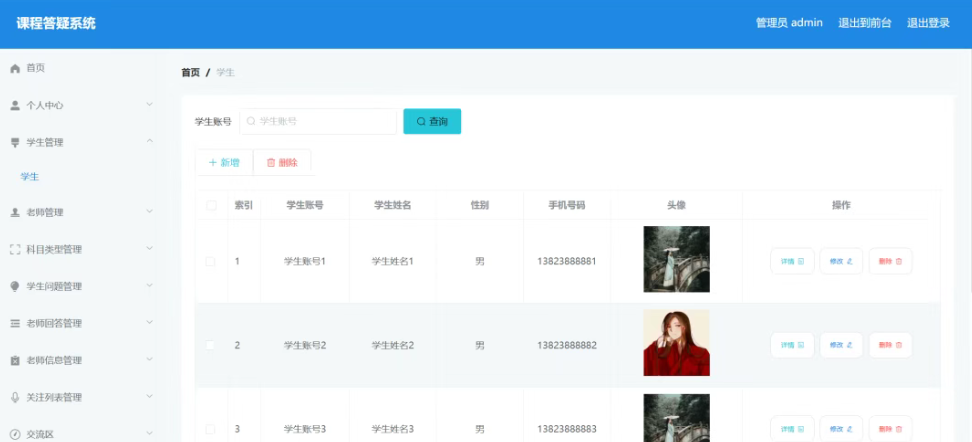Screen dimensions: 972x442
Task: Expand the 学生问题管理 chevron
Action: point(149,285)
